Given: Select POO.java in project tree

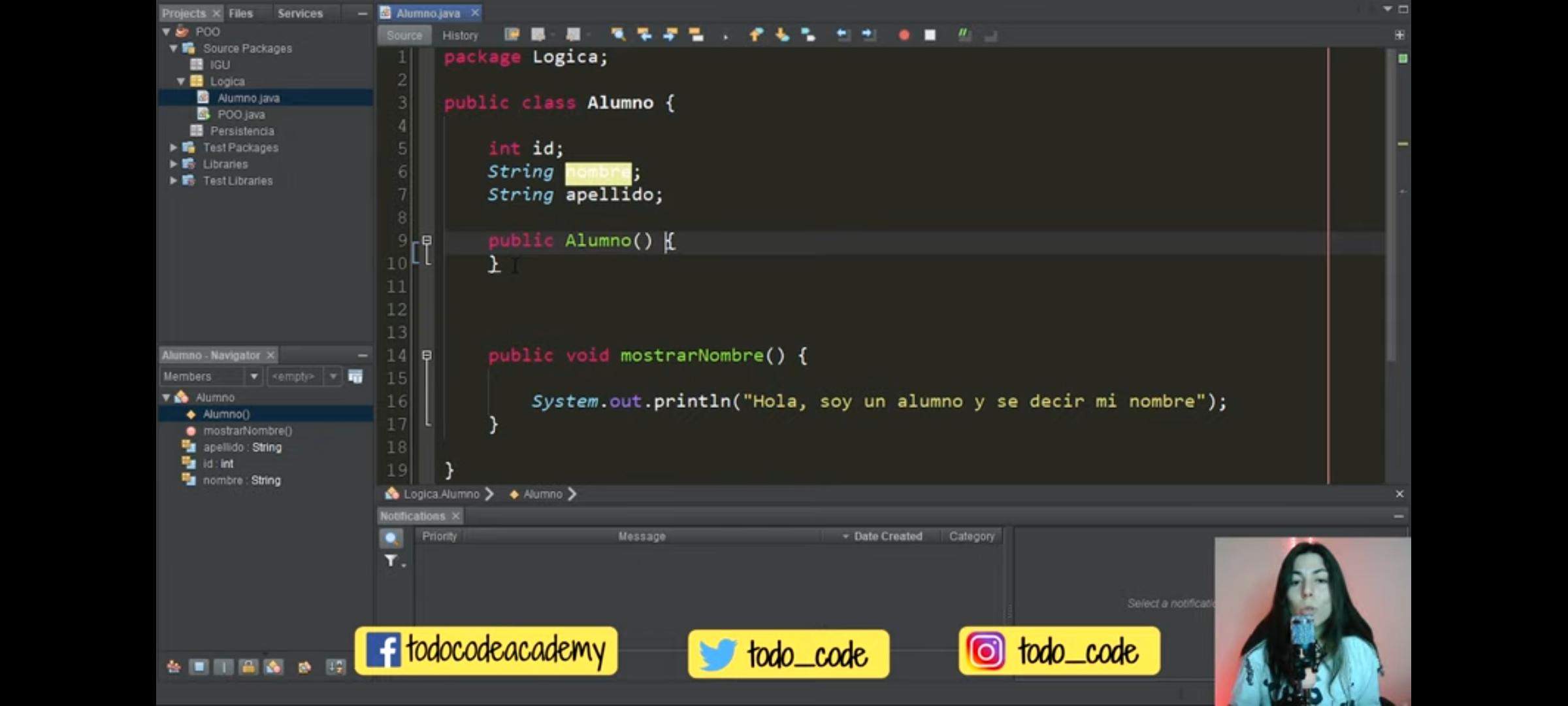Looking at the screenshot, I should pyautogui.click(x=240, y=114).
